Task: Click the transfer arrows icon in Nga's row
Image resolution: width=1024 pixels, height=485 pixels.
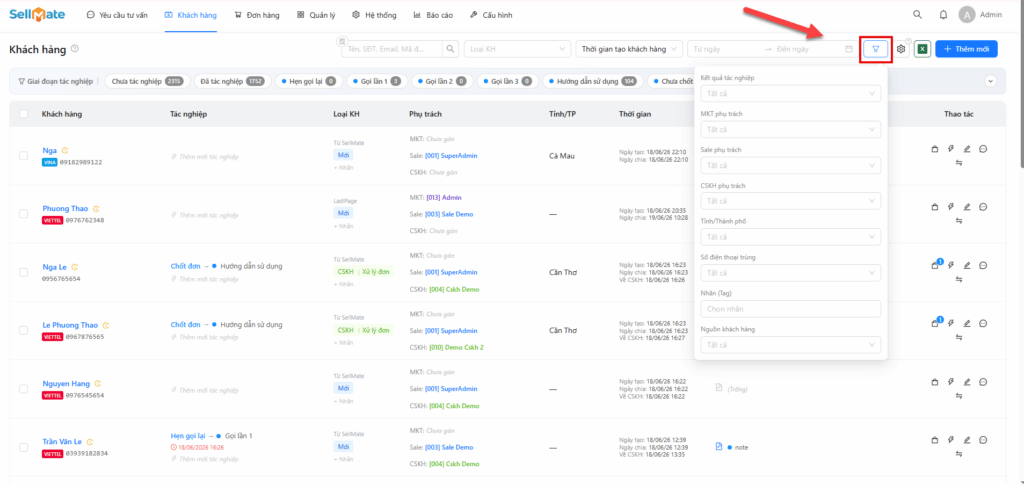Action: pos(959,163)
